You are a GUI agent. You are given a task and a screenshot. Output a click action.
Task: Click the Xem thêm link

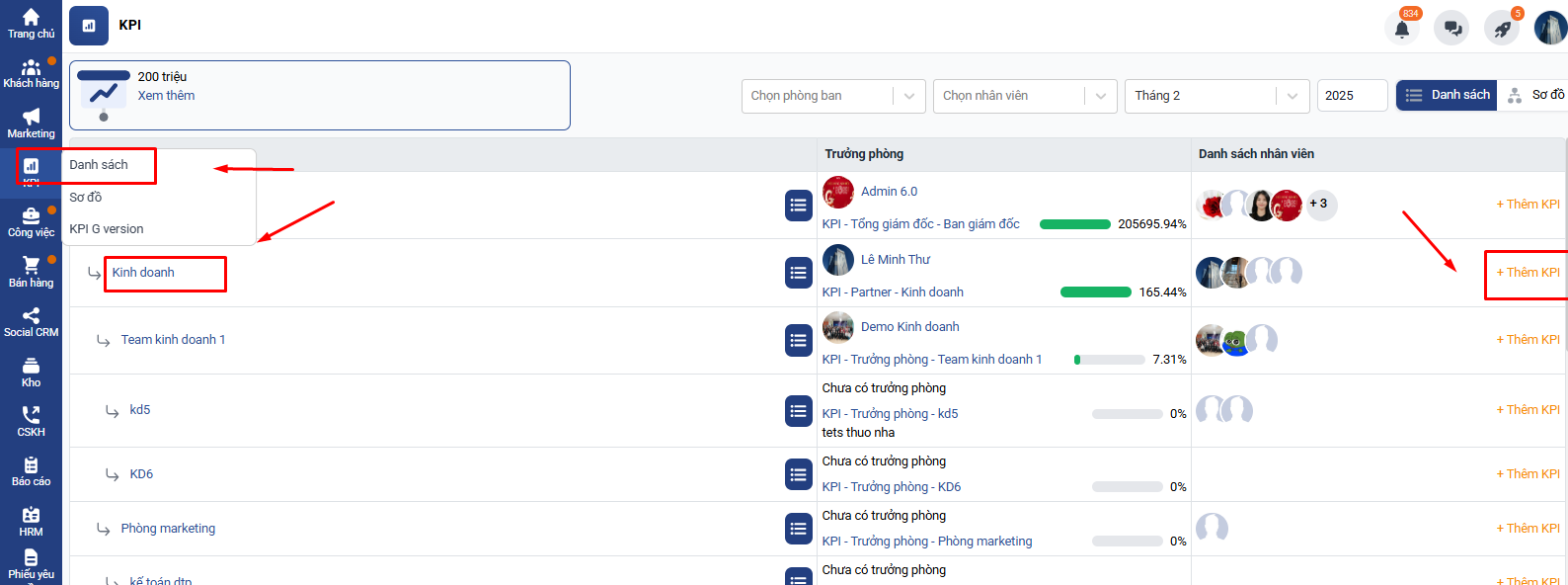[166, 96]
